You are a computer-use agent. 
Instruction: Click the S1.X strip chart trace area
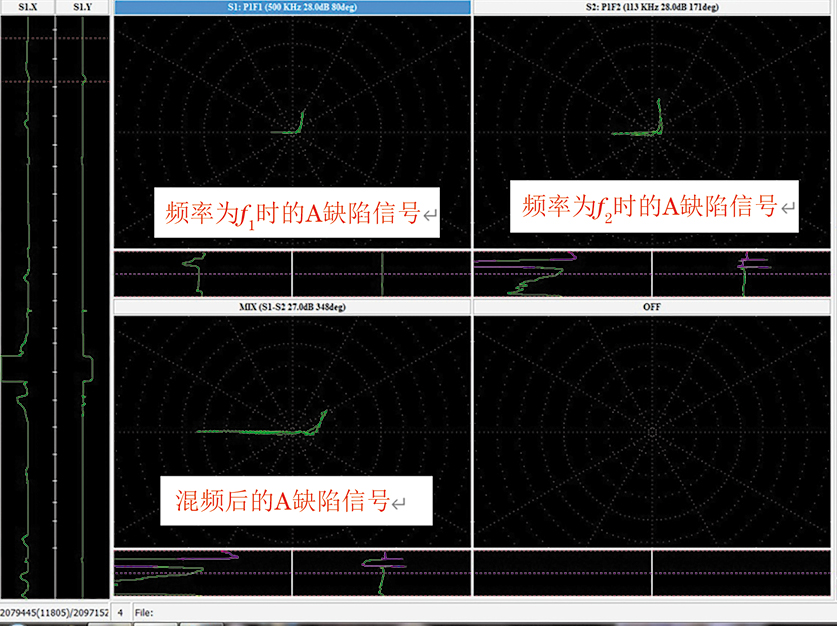pos(27,300)
